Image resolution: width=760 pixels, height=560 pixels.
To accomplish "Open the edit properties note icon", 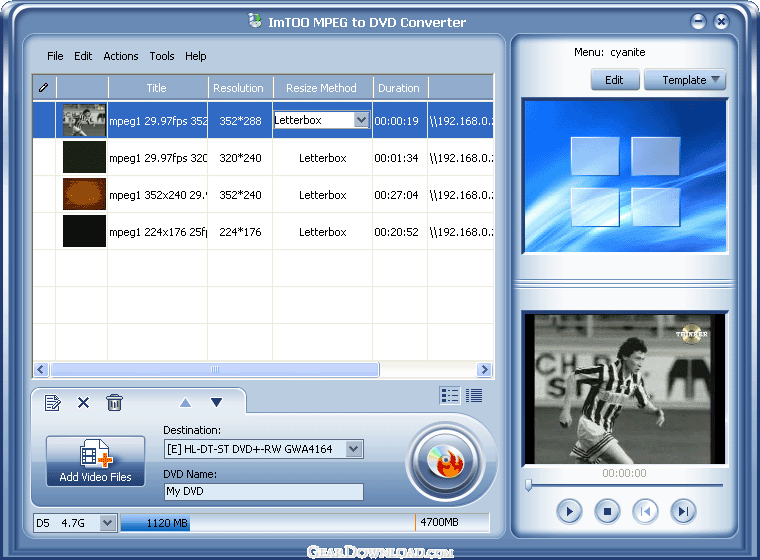I will (52, 402).
